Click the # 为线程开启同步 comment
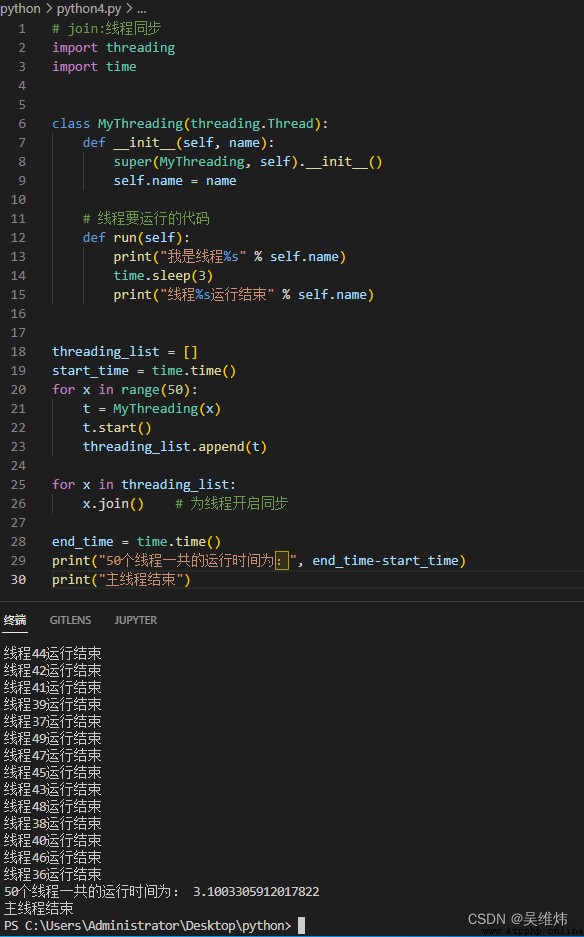The width and height of the screenshot is (584, 937). 231,504
